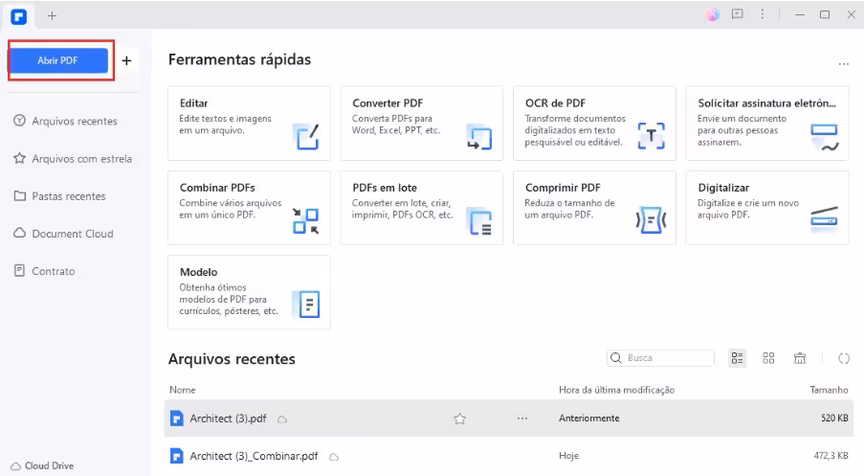This screenshot has width=864, height=476.
Task: Open the title bar vertical dots menu
Action: [763, 15]
